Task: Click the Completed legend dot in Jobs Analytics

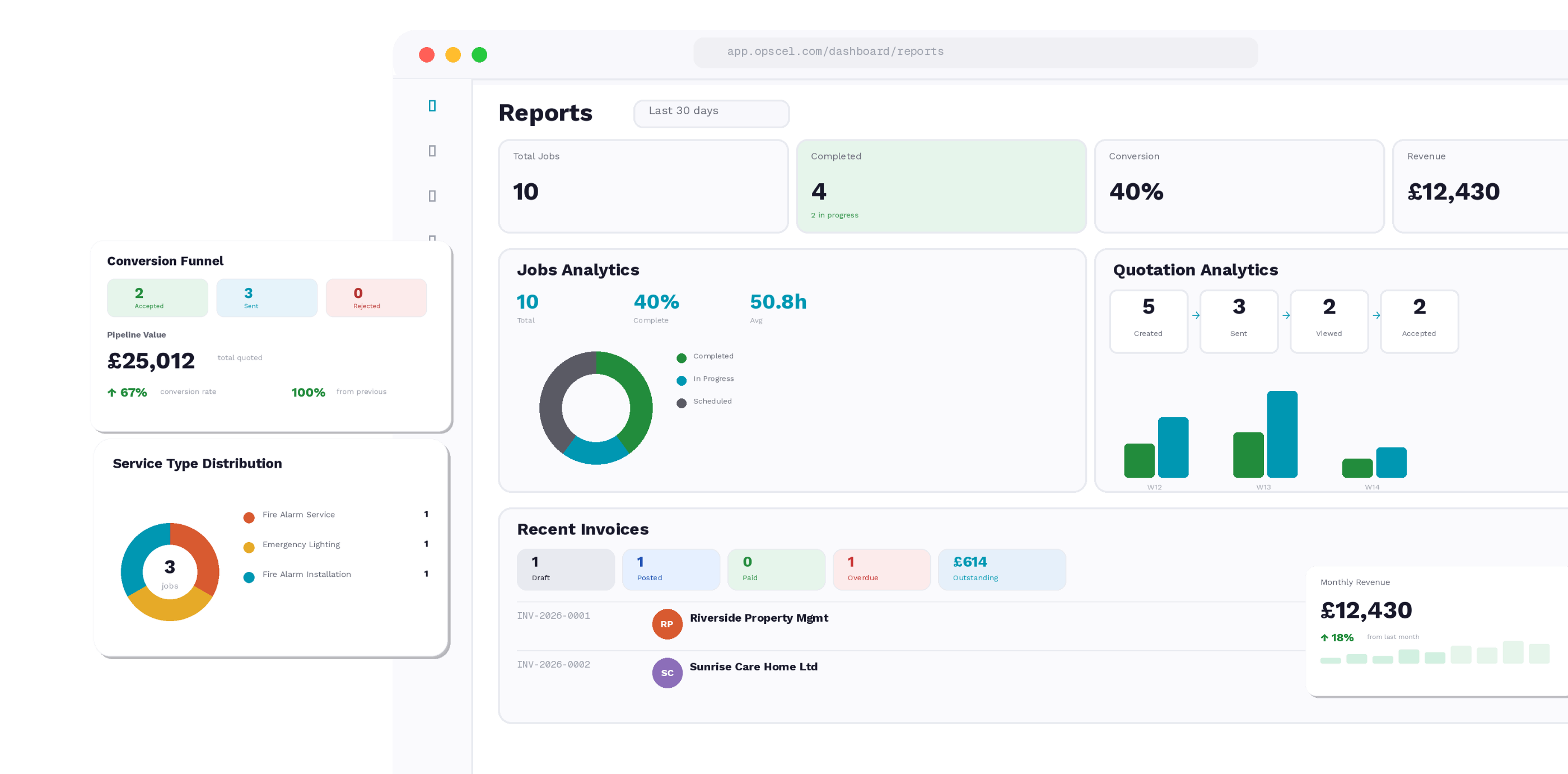Action: click(x=682, y=357)
